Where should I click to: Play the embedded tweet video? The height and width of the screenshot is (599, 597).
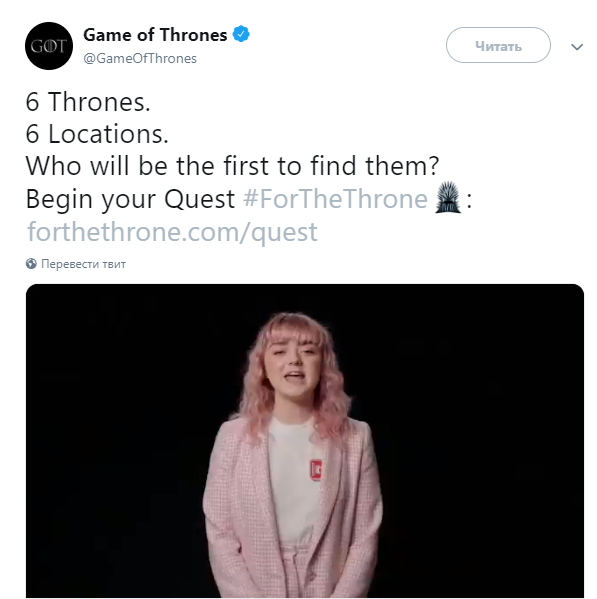[x=305, y=441]
